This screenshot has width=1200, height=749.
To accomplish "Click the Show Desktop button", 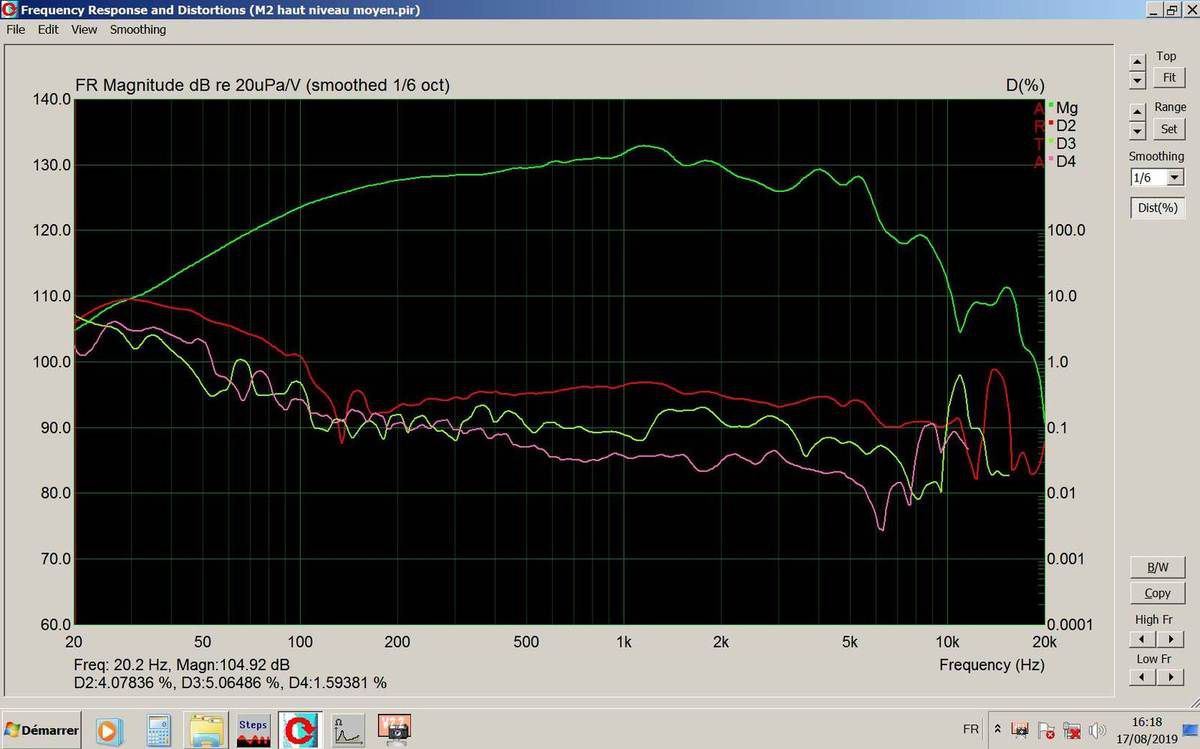I will (1191, 730).
